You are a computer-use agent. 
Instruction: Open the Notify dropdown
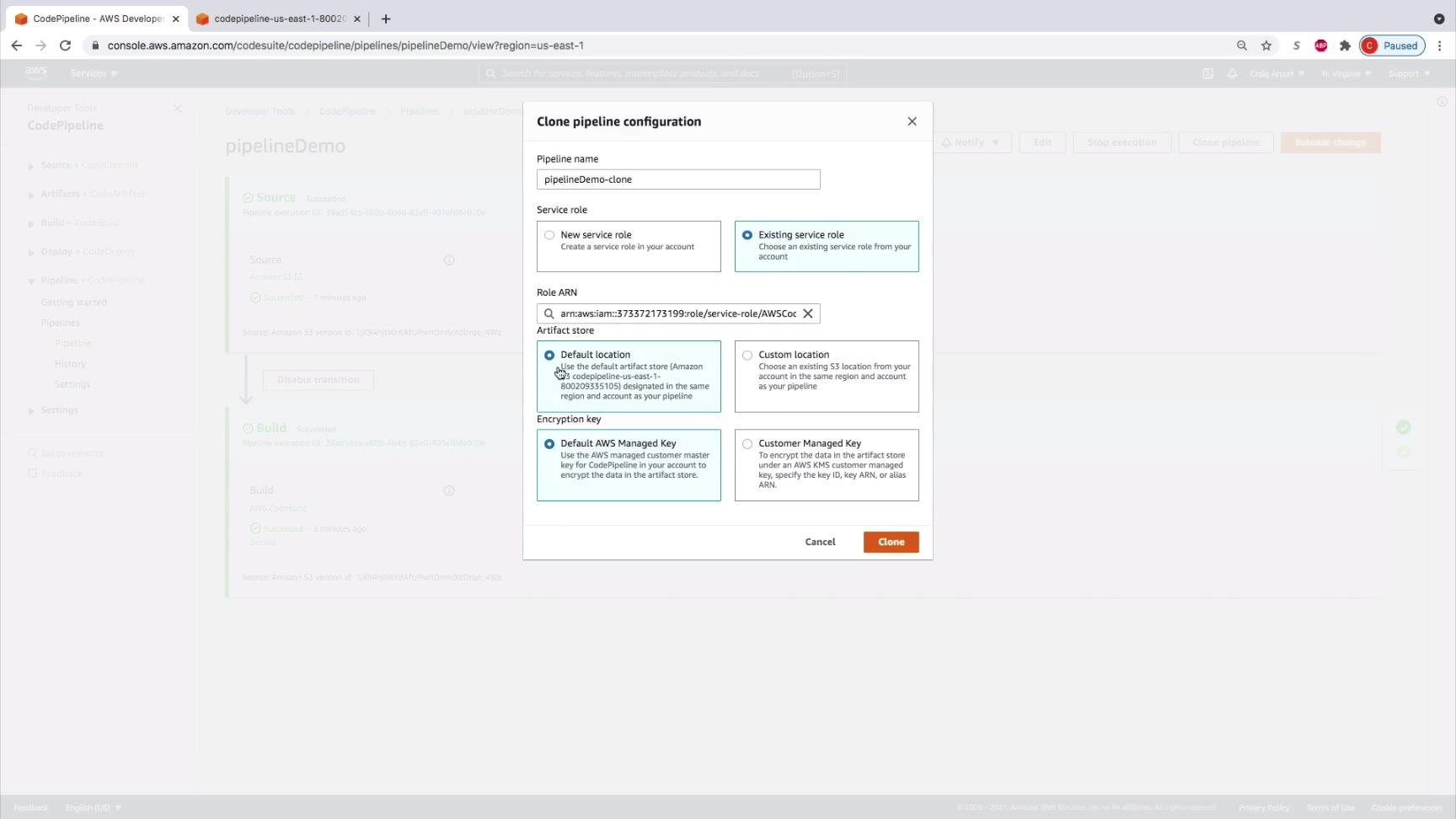coord(971,142)
